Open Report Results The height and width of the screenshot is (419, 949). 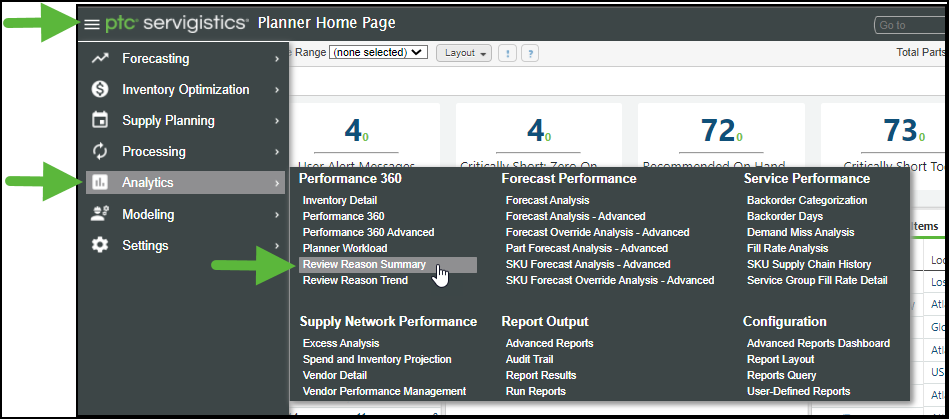pos(541,375)
